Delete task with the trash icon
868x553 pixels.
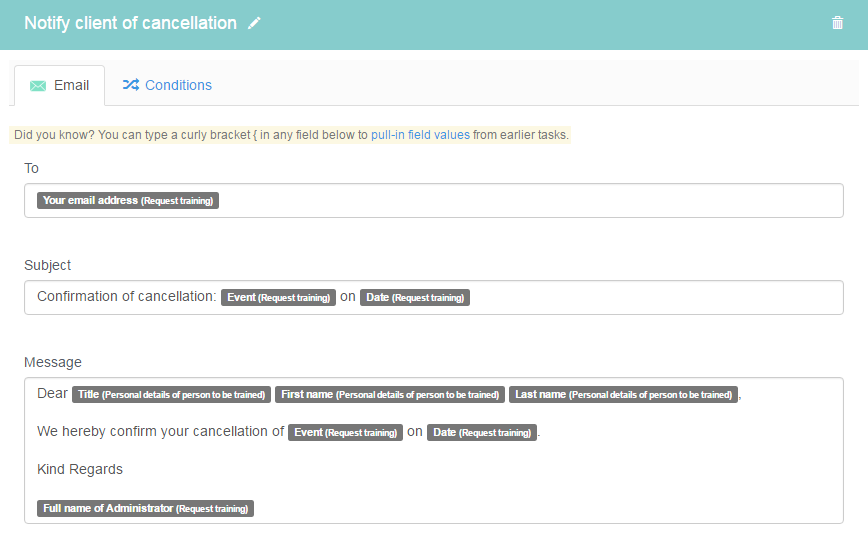(x=837, y=23)
